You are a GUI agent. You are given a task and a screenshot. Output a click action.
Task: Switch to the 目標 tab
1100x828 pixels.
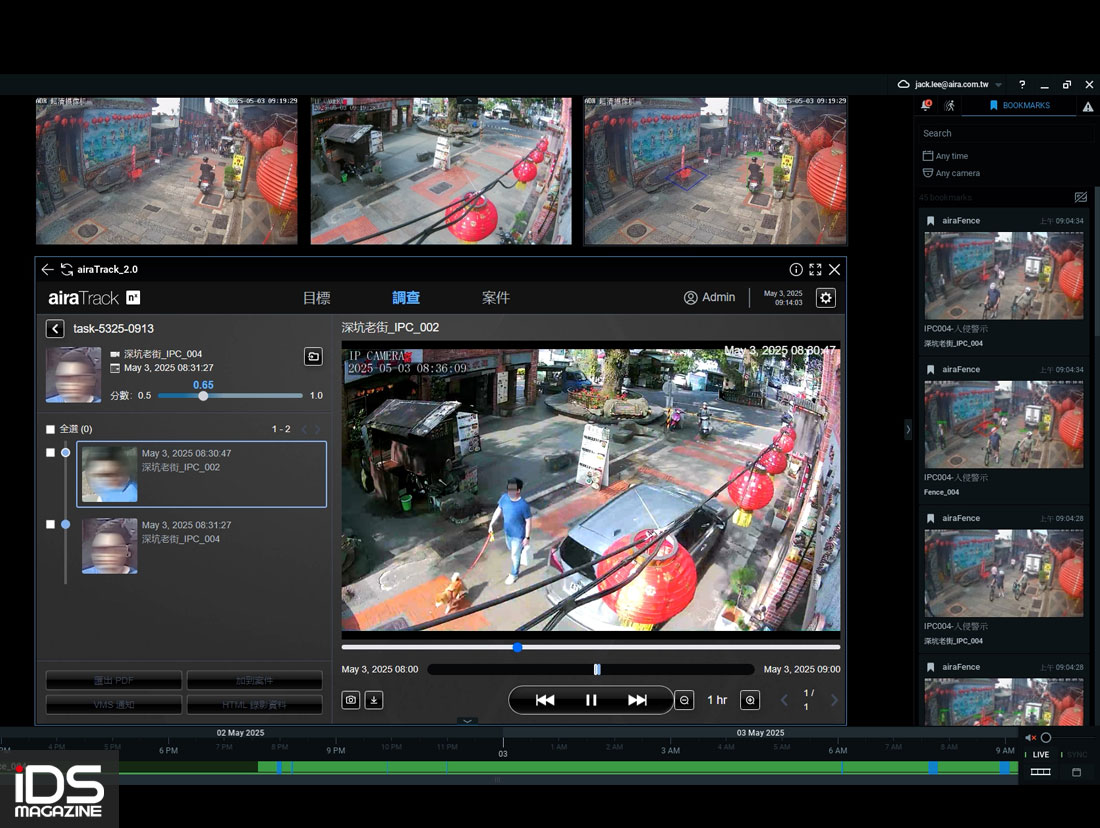[316, 298]
